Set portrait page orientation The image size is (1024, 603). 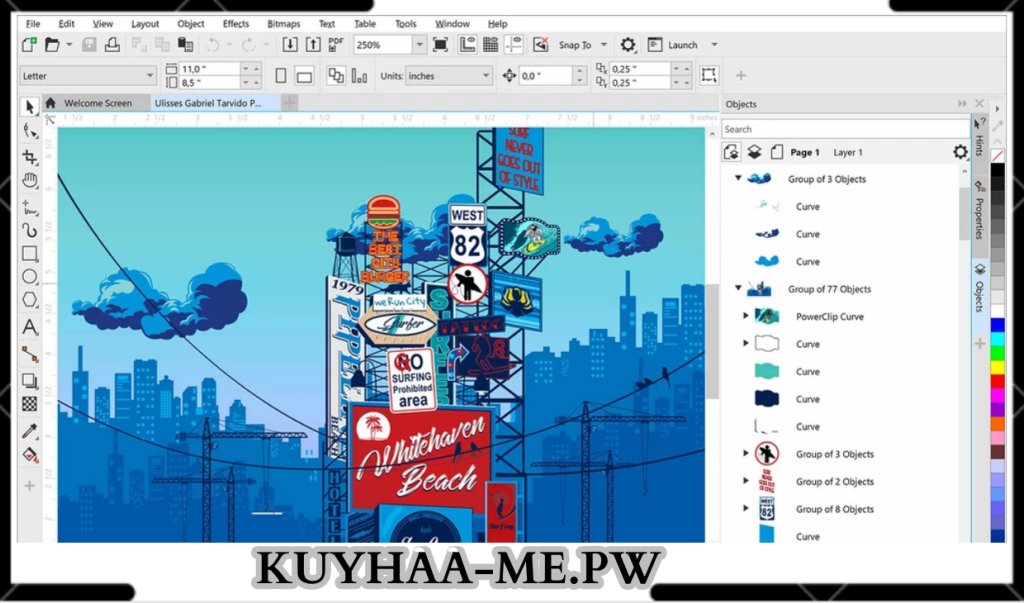click(x=281, y=76)
